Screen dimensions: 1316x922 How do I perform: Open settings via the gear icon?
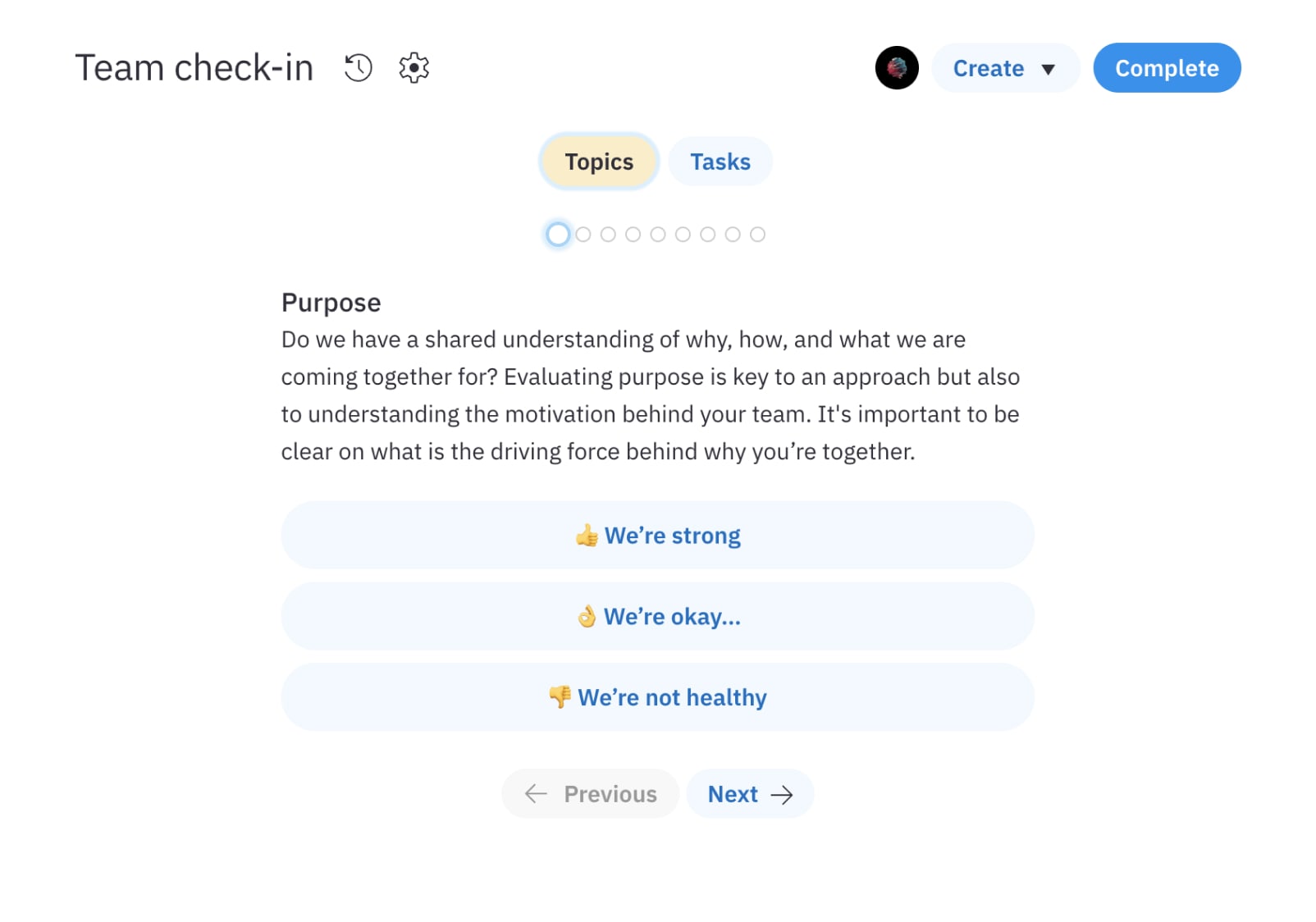point(414,67)
